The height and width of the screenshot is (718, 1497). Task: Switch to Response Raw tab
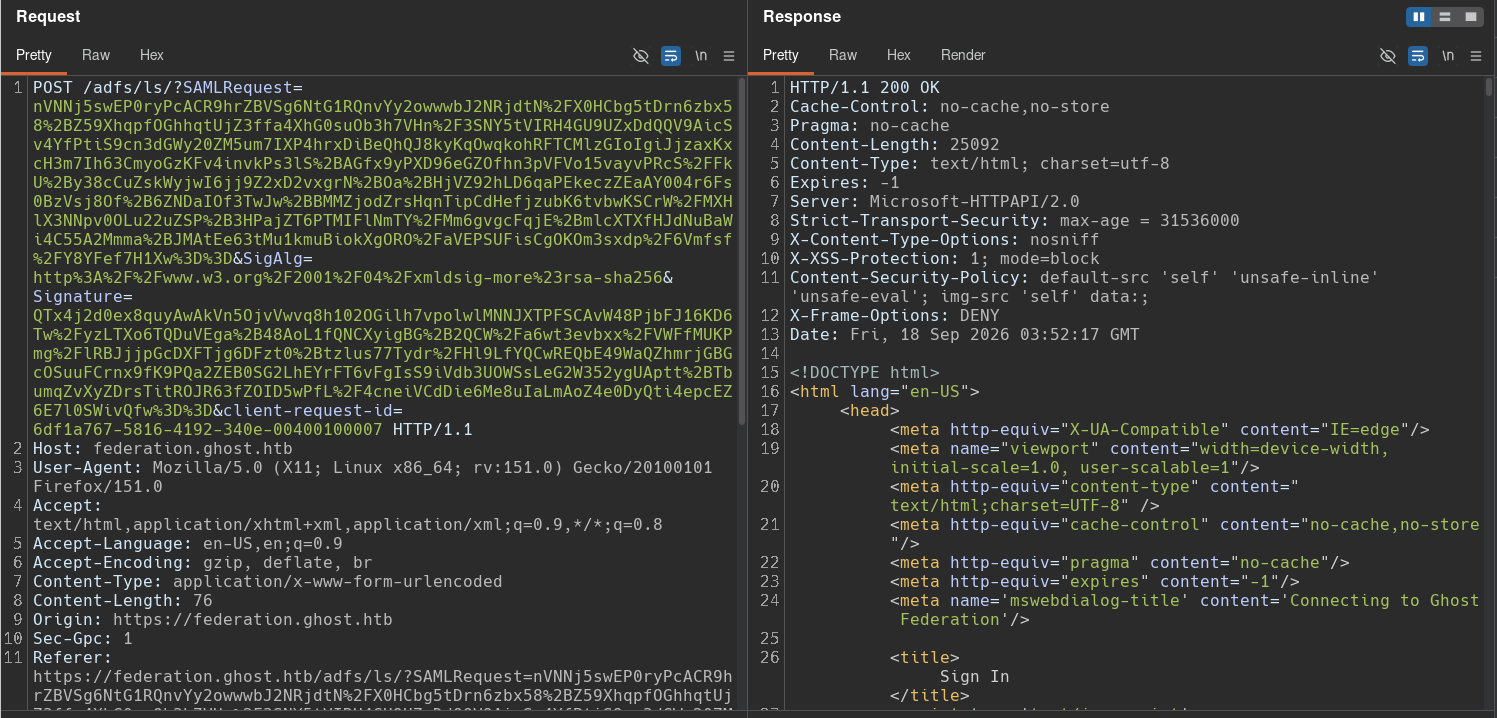[x=843, y=55]
